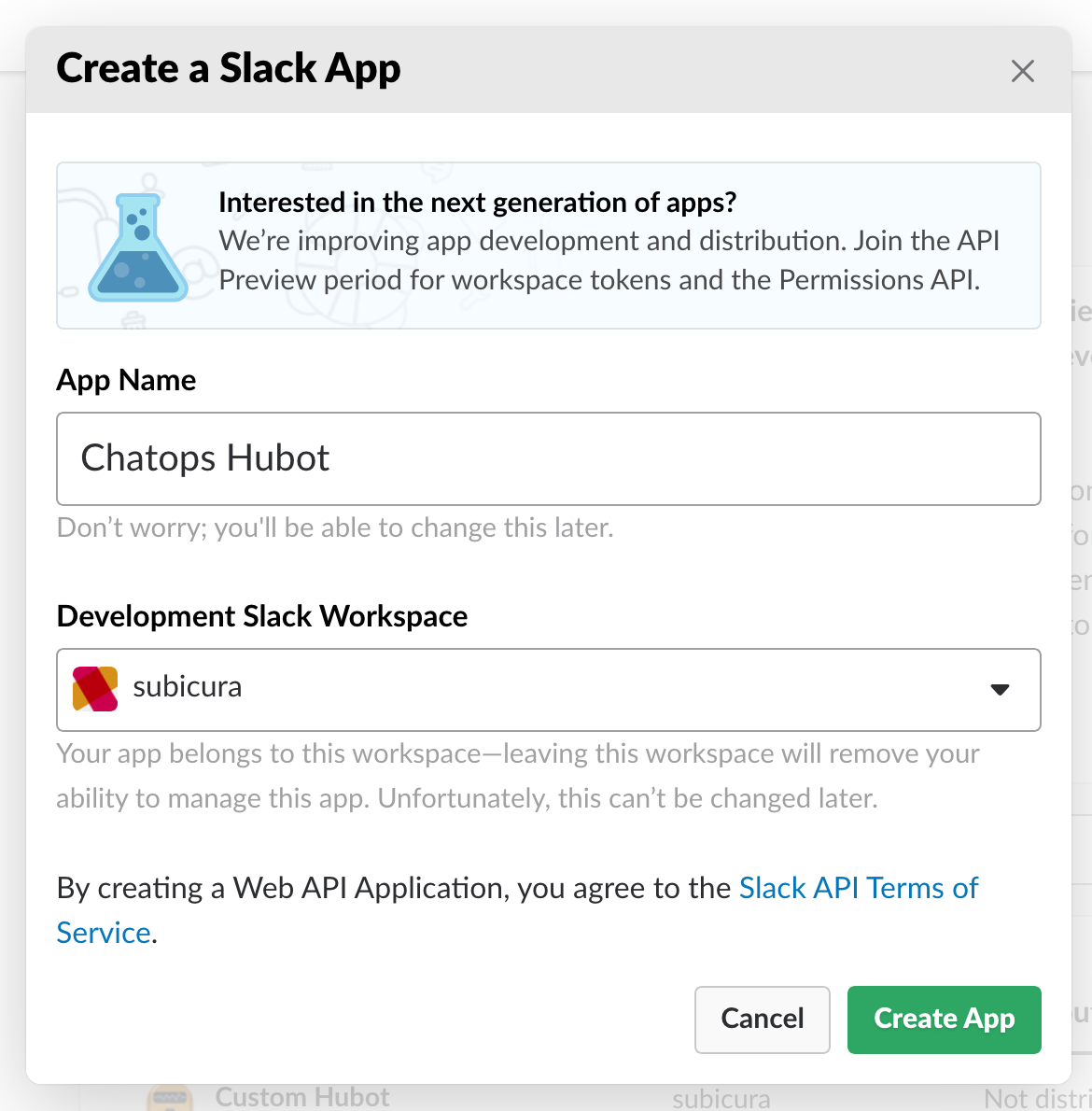The image size is (1092, 1111).
Task: Click the green Create App button
Action: coord(944,1020)
